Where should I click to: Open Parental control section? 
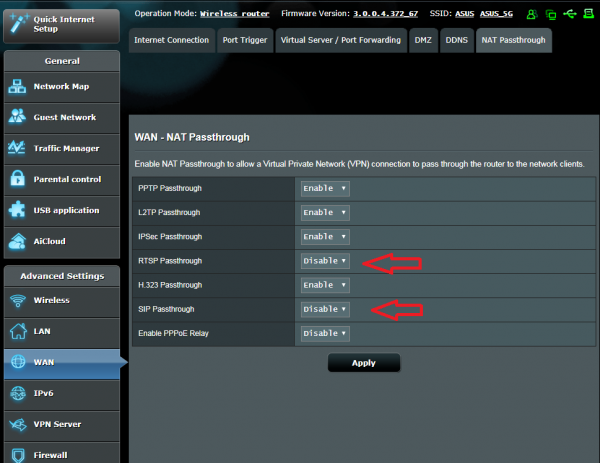click(62, 179)
